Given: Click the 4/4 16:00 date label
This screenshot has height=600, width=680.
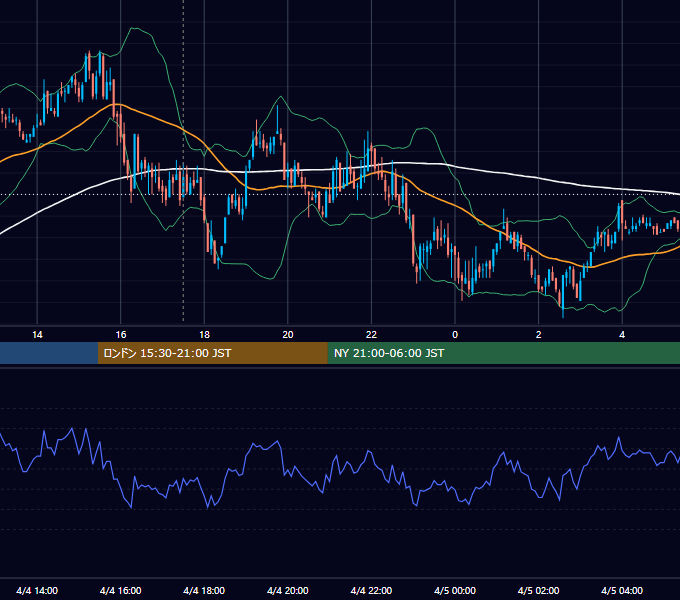Looking at the screenshot, I should [x=121, y=590].
